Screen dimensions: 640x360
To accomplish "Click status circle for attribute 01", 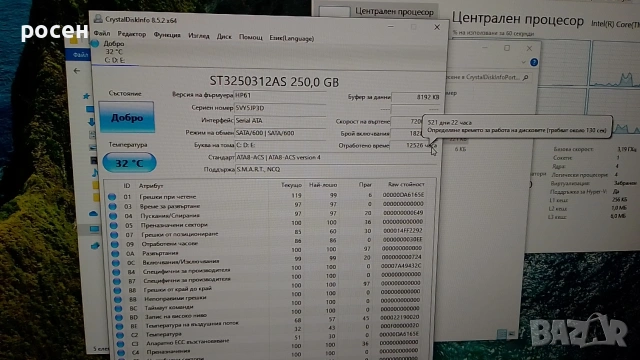I will click(x=112, y=197).
